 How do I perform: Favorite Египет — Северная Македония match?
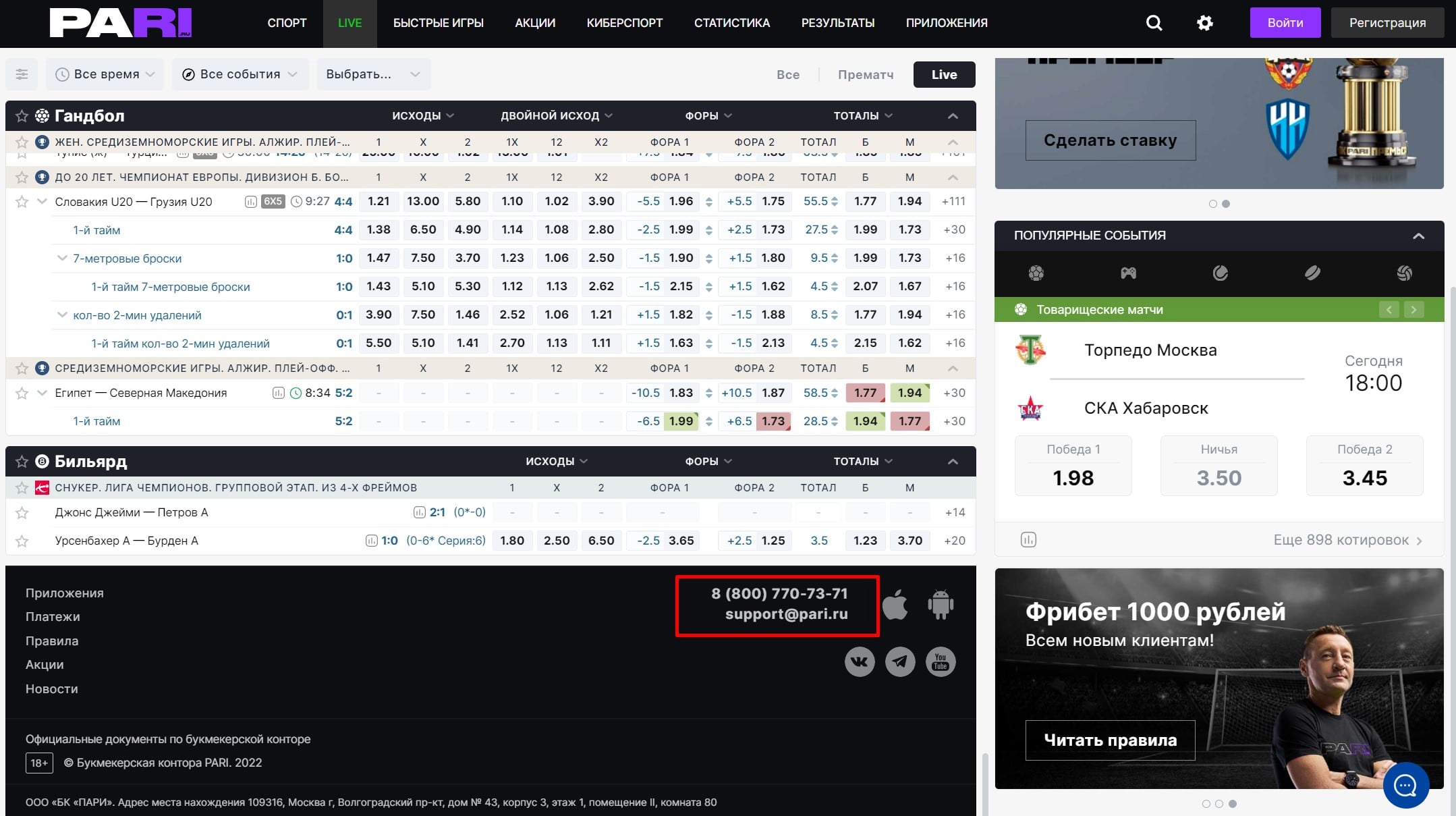22,393
